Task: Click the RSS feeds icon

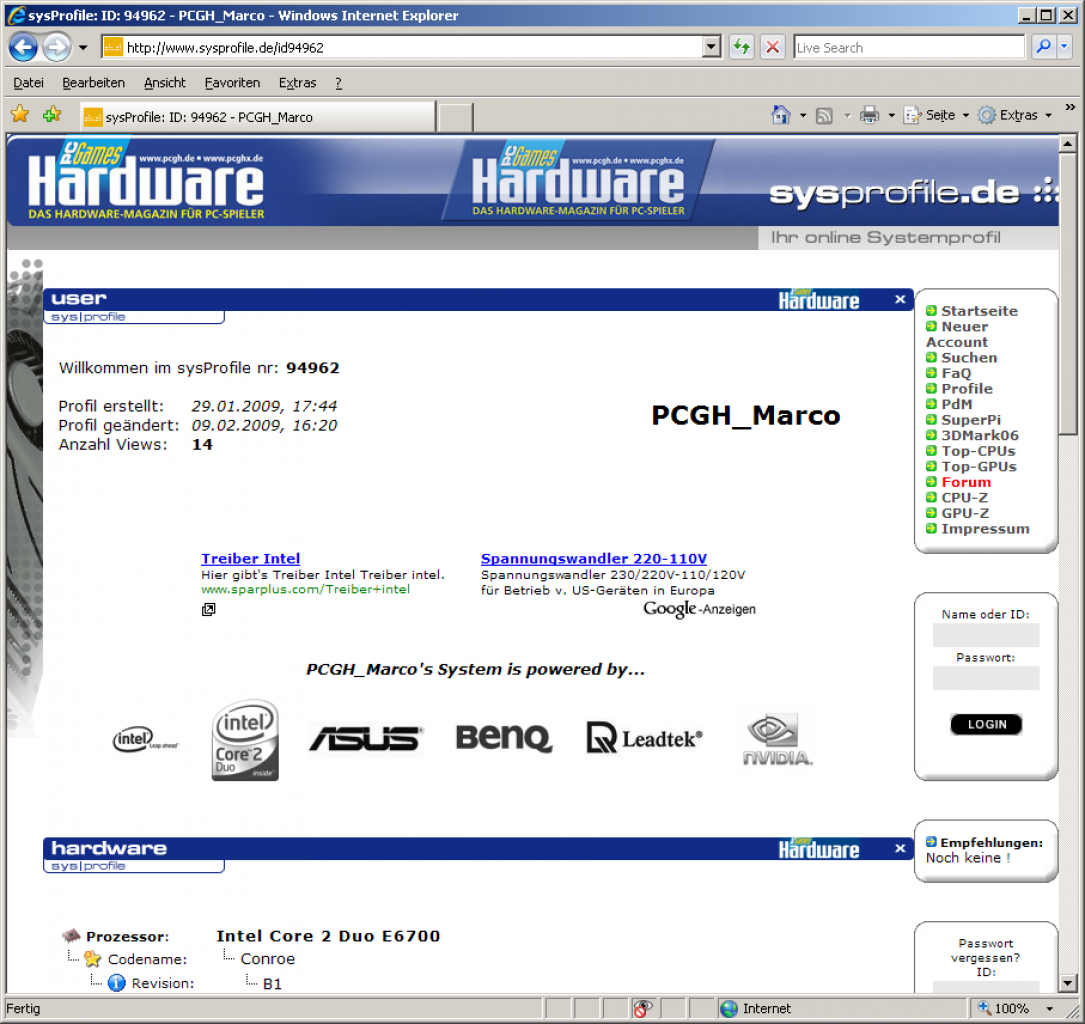Action: (824, 116)
